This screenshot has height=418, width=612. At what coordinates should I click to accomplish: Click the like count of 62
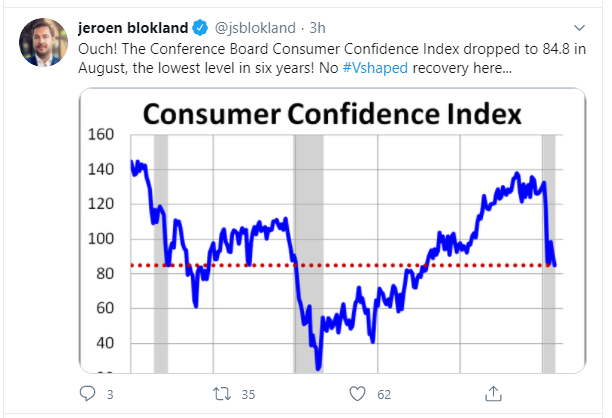[x=384, y=394]
